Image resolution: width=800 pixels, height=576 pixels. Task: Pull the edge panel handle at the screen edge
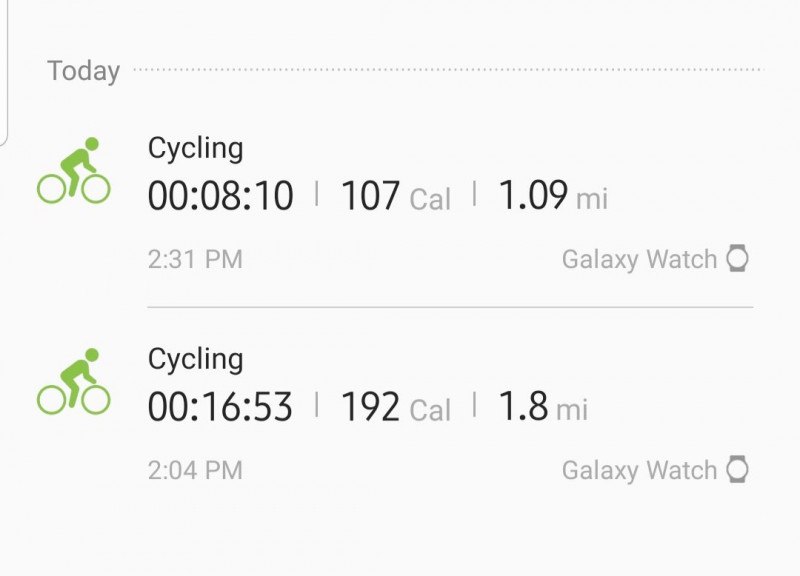[4, 70]
